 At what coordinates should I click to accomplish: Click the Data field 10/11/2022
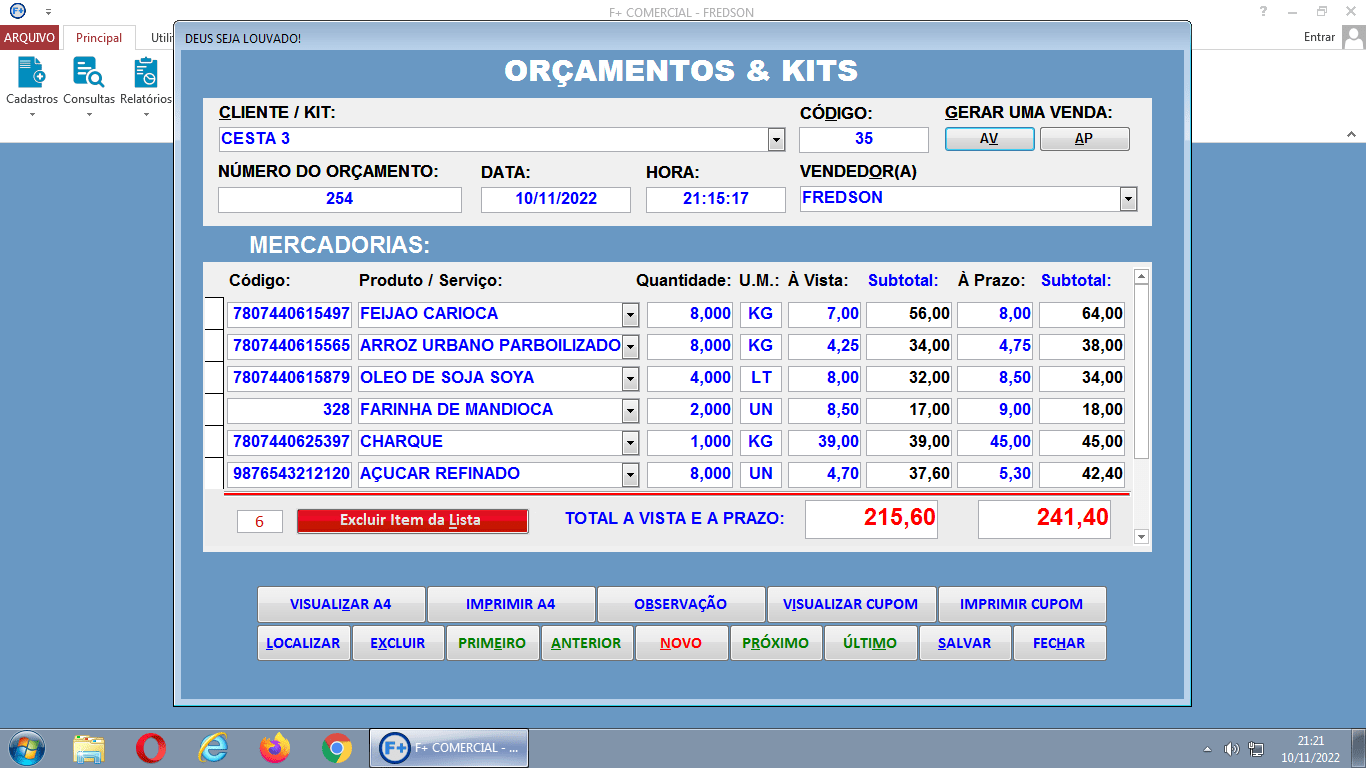[x=556, y=199]
